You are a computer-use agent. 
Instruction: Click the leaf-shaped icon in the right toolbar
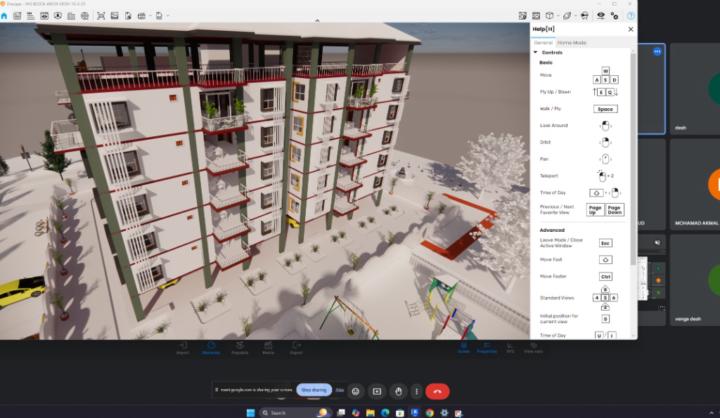(567, 16)
